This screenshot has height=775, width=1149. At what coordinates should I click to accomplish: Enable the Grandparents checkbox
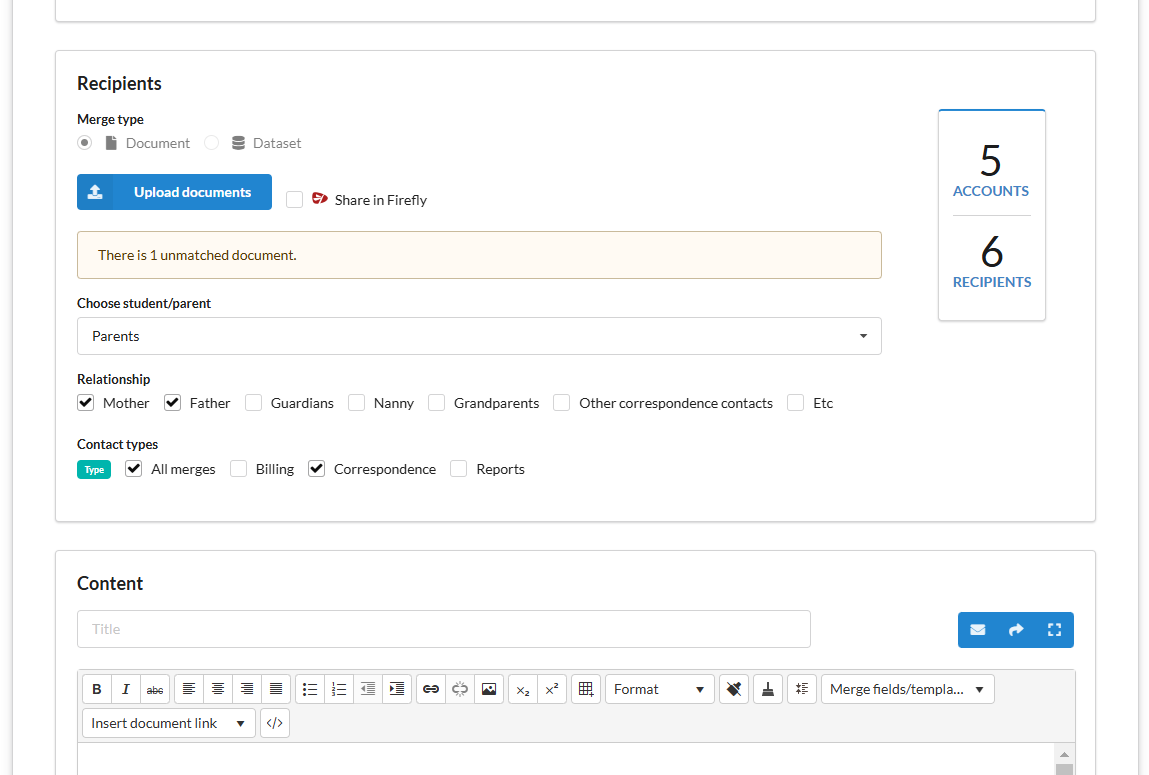coord(436,401)
